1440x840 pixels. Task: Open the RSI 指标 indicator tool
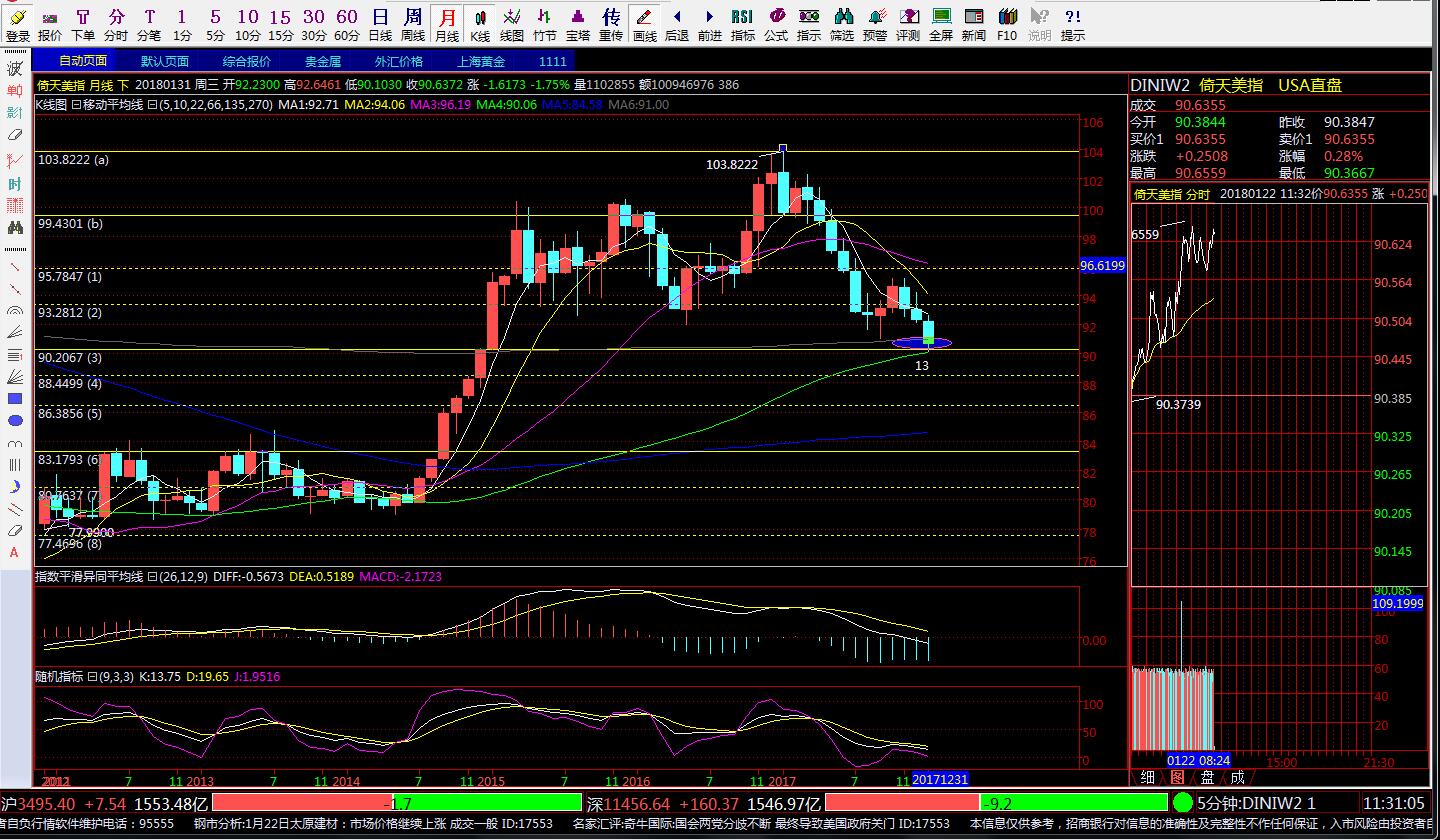tap(742, 24)
